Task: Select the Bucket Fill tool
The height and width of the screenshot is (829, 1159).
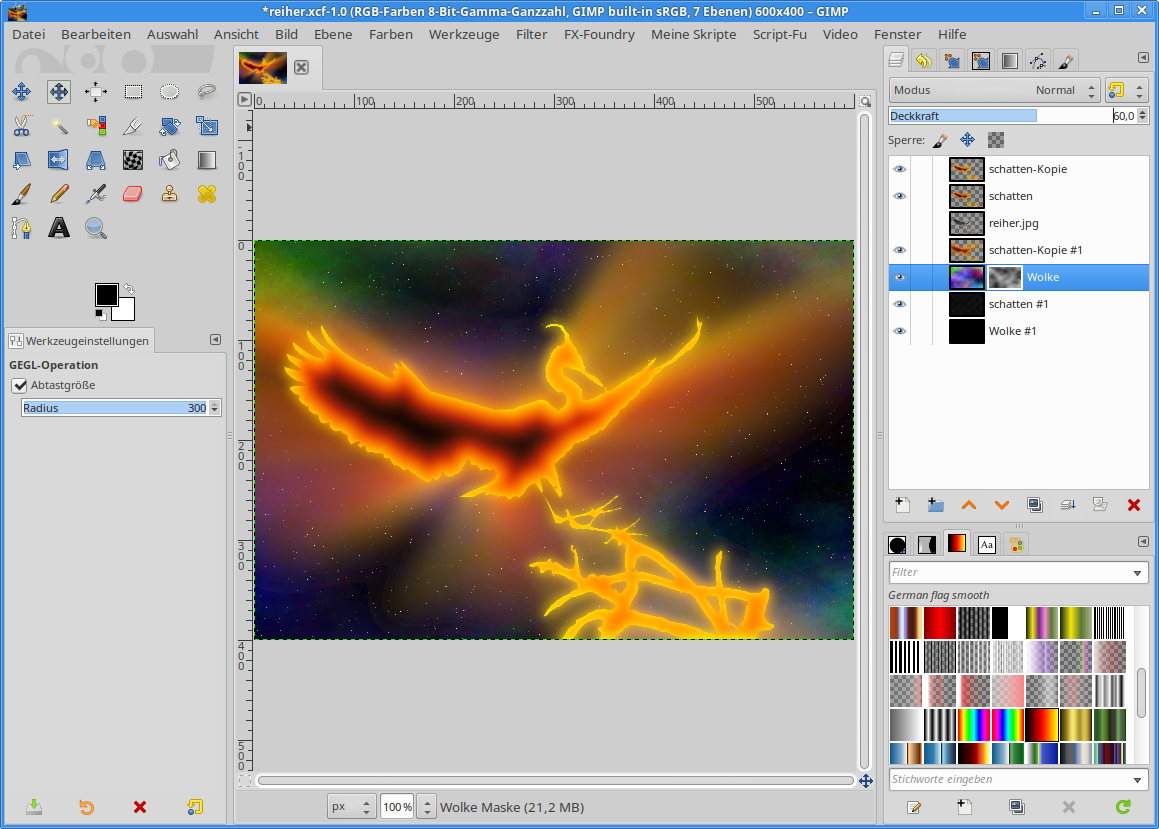Action: click(x=170, y=160)
